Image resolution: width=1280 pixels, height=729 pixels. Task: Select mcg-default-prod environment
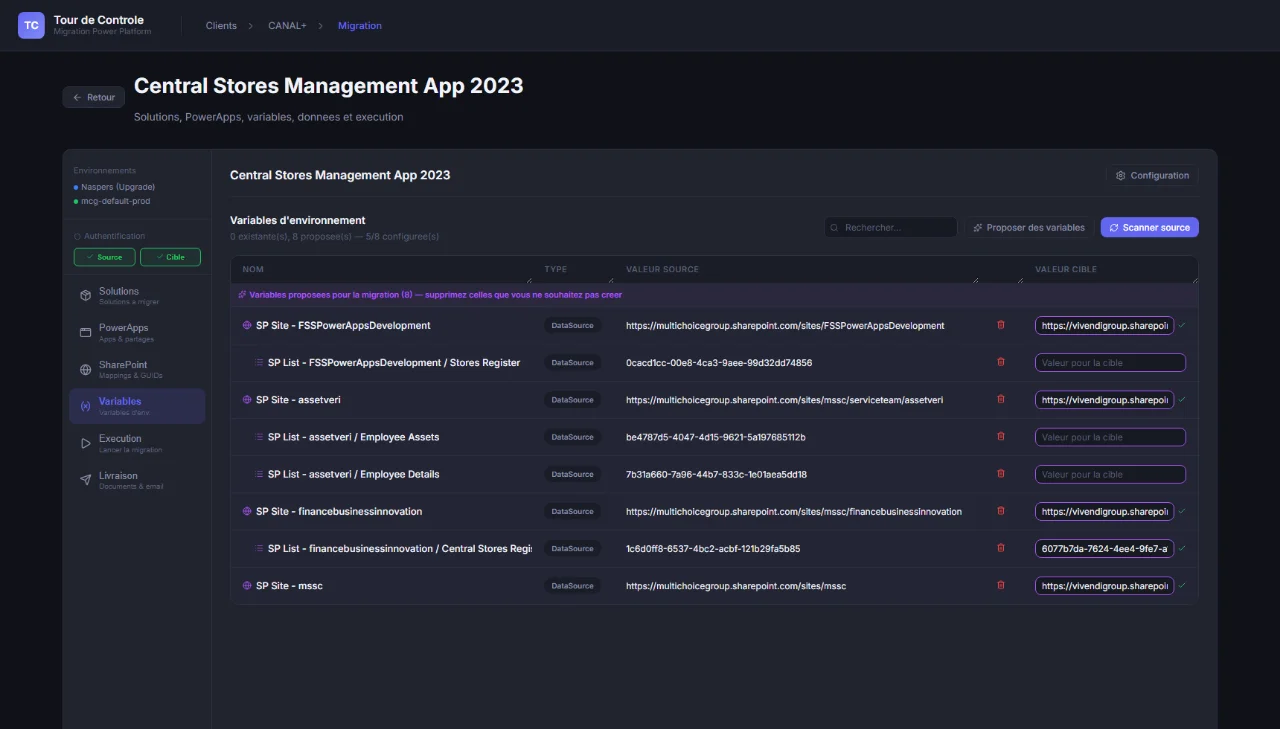point(112,201)
